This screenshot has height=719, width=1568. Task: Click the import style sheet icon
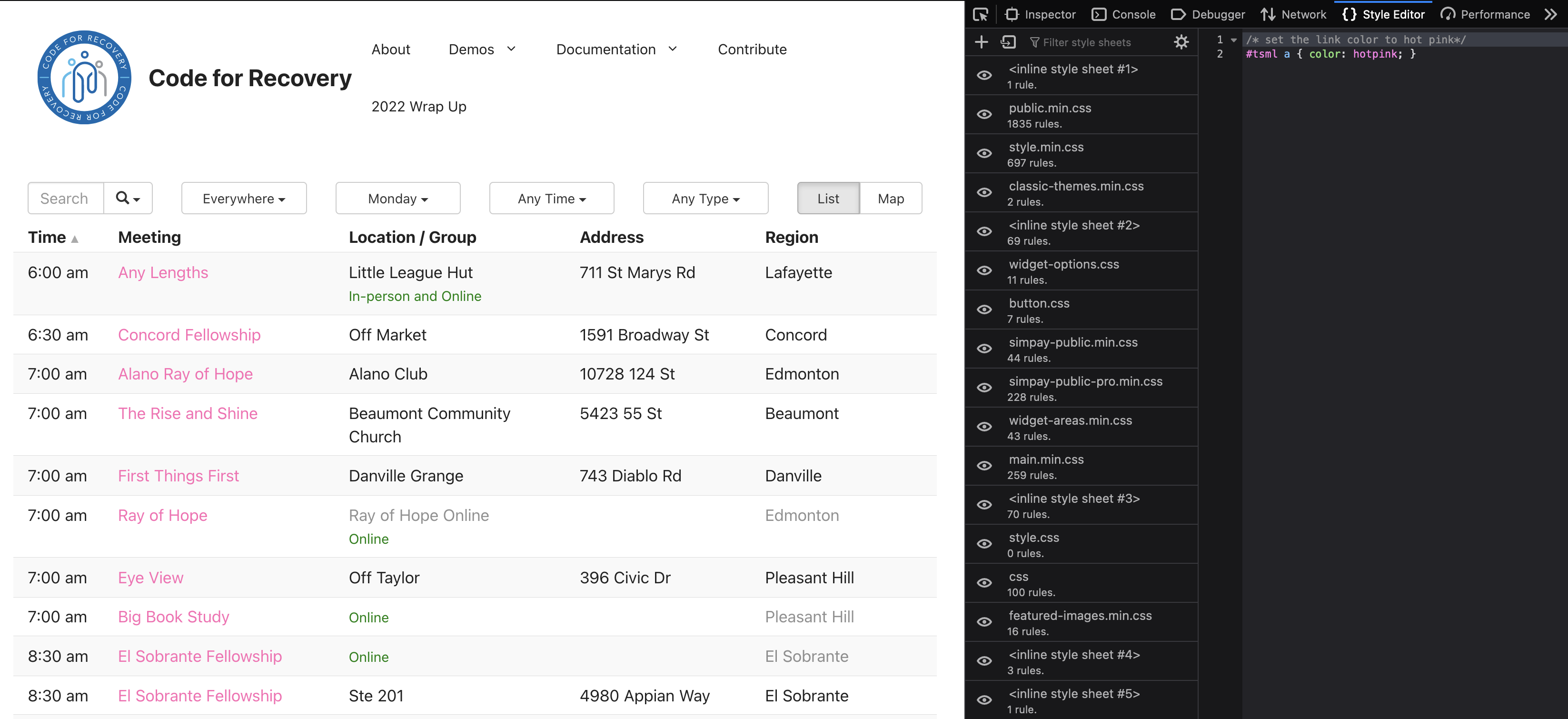[1008, 42]
